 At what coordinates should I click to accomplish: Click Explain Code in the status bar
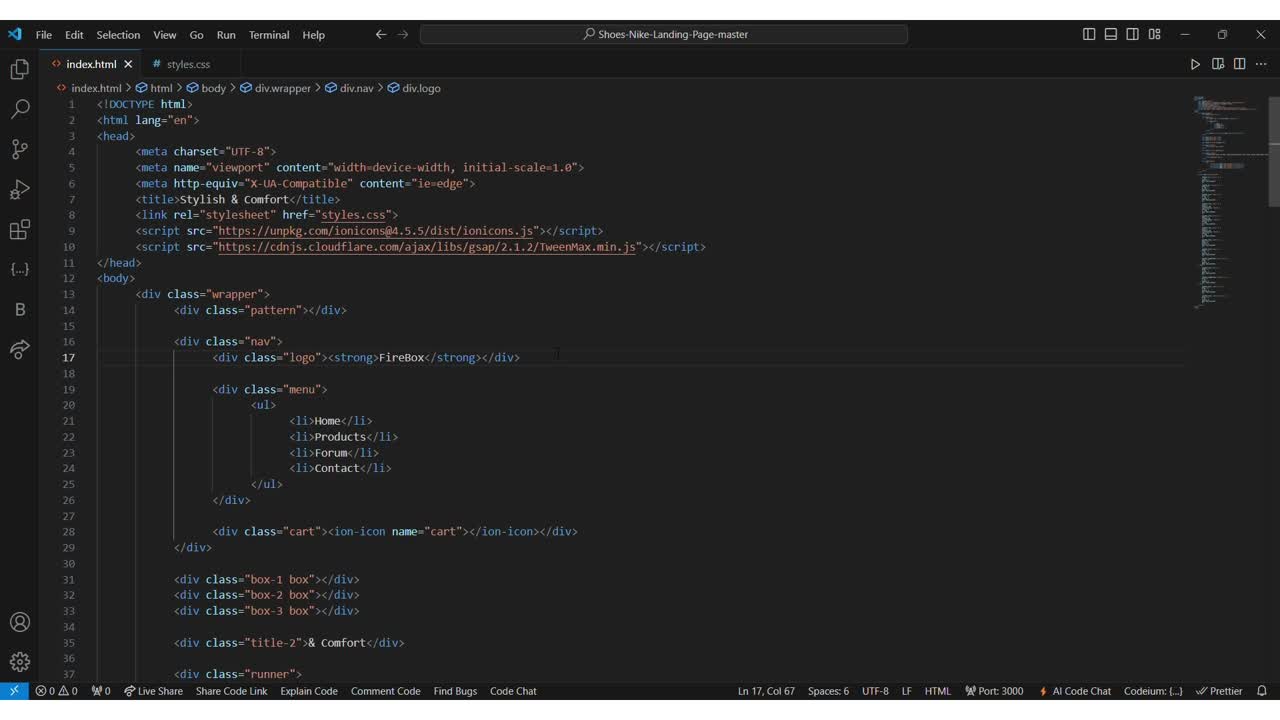click(309, 691)
